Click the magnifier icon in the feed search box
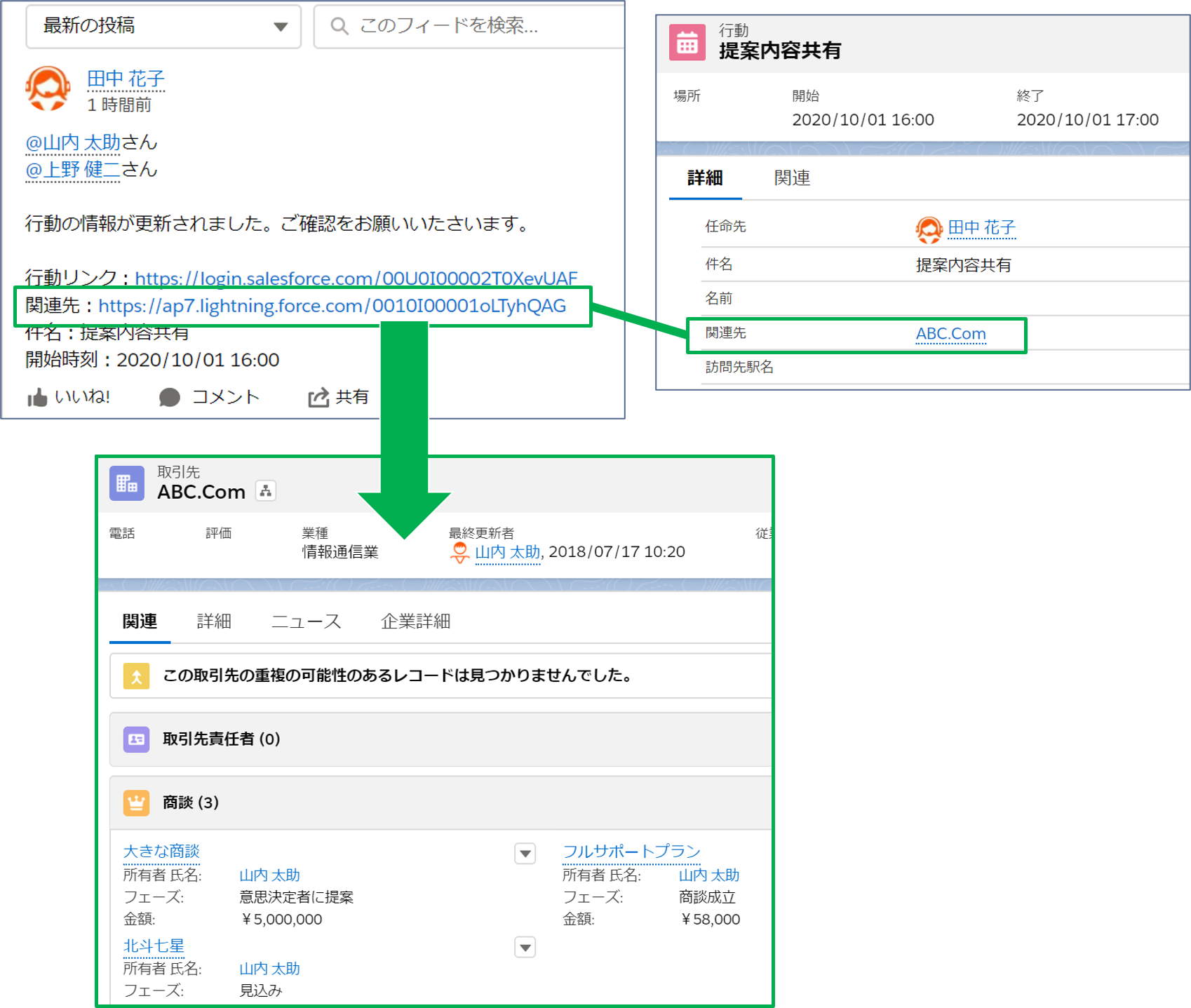 [339, 27]
